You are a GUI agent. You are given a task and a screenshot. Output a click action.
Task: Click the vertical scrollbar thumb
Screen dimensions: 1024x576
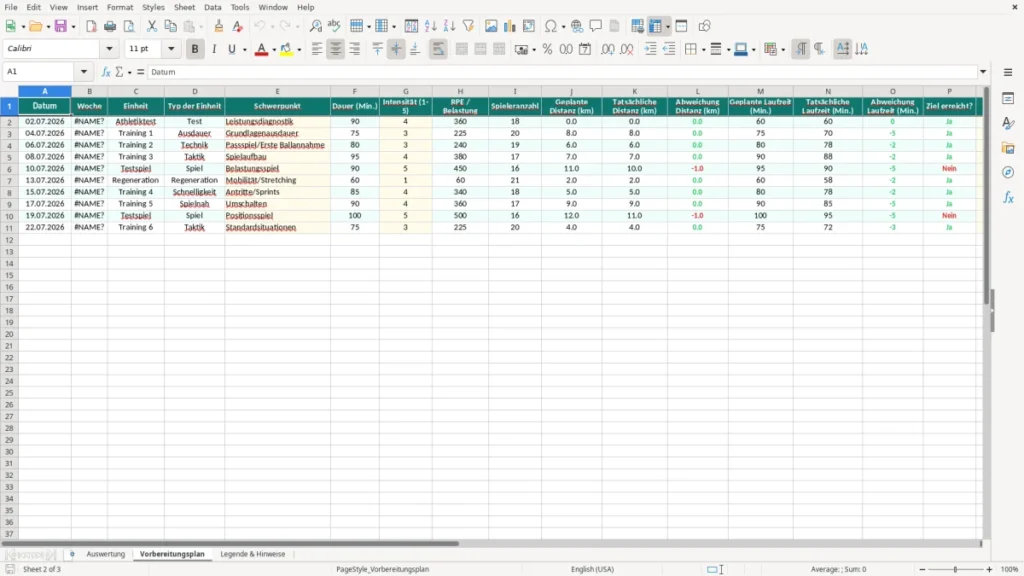tap(986, 196)
